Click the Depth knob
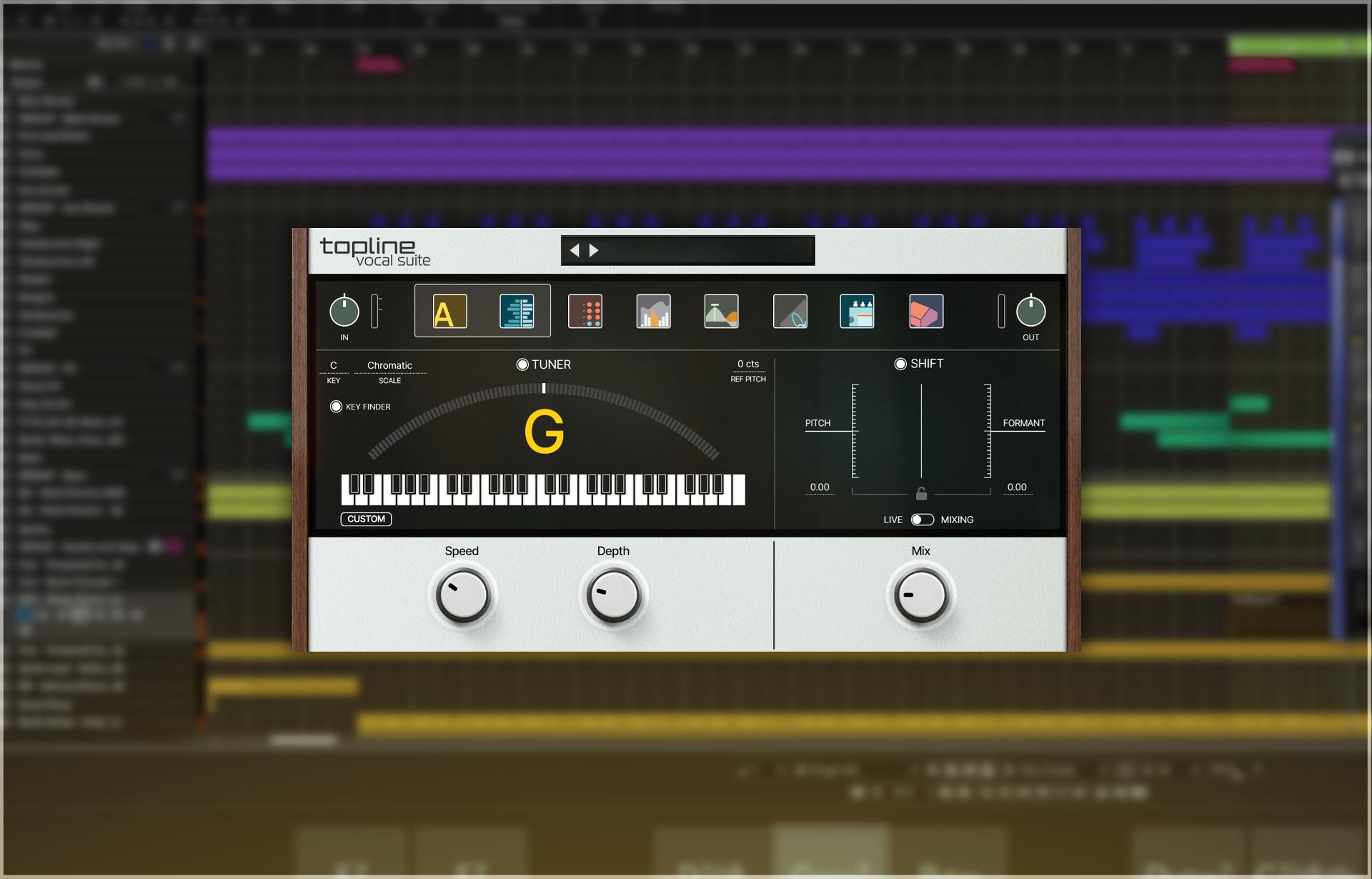Viewport: 1372px width, 879px height. point(614,595)
